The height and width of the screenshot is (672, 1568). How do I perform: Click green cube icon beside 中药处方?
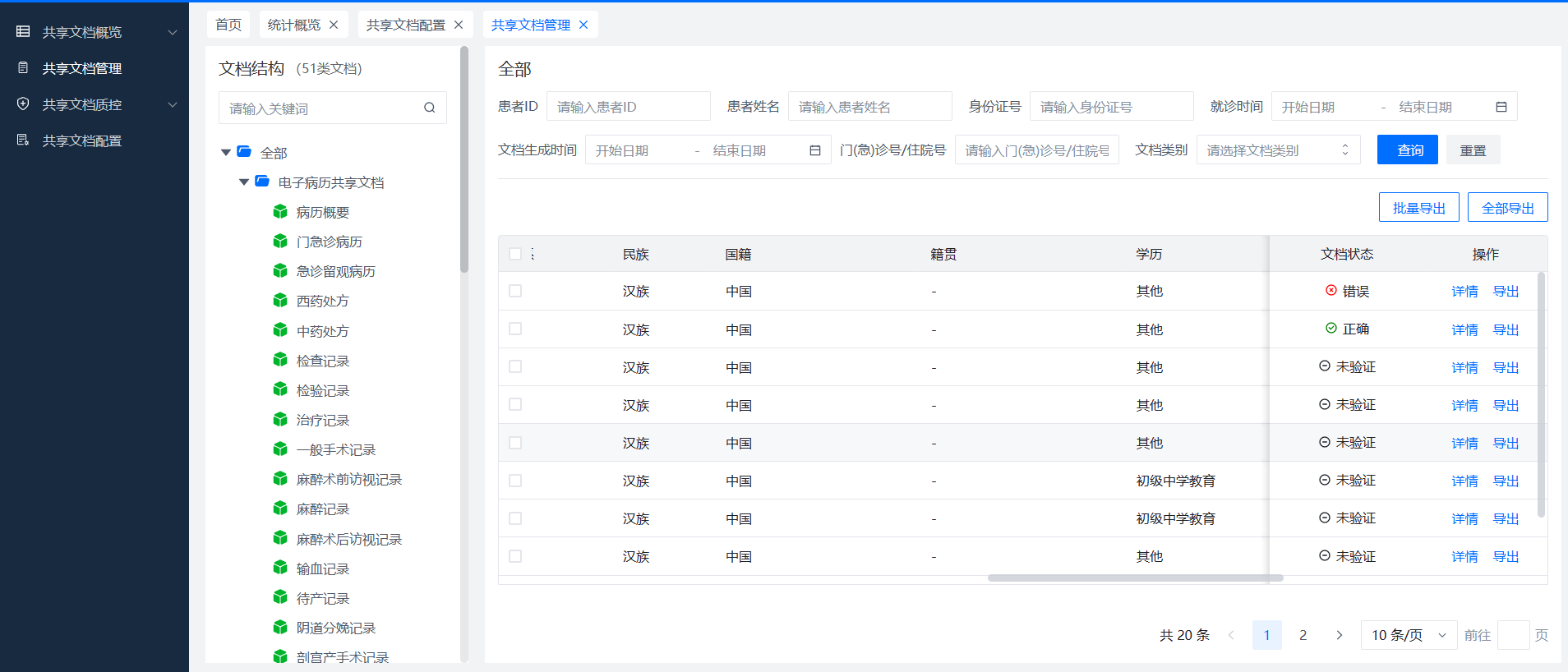280,331
